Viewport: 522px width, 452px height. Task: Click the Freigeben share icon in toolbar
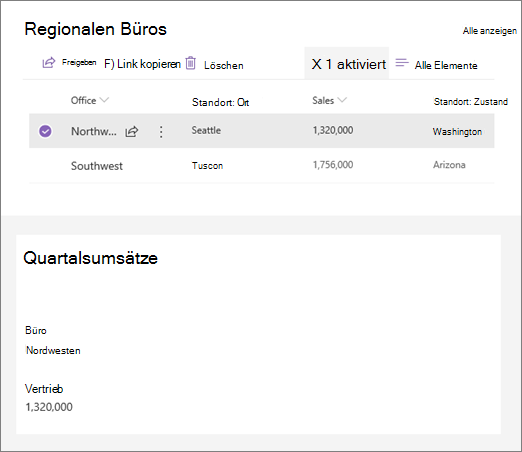point(48,63)
